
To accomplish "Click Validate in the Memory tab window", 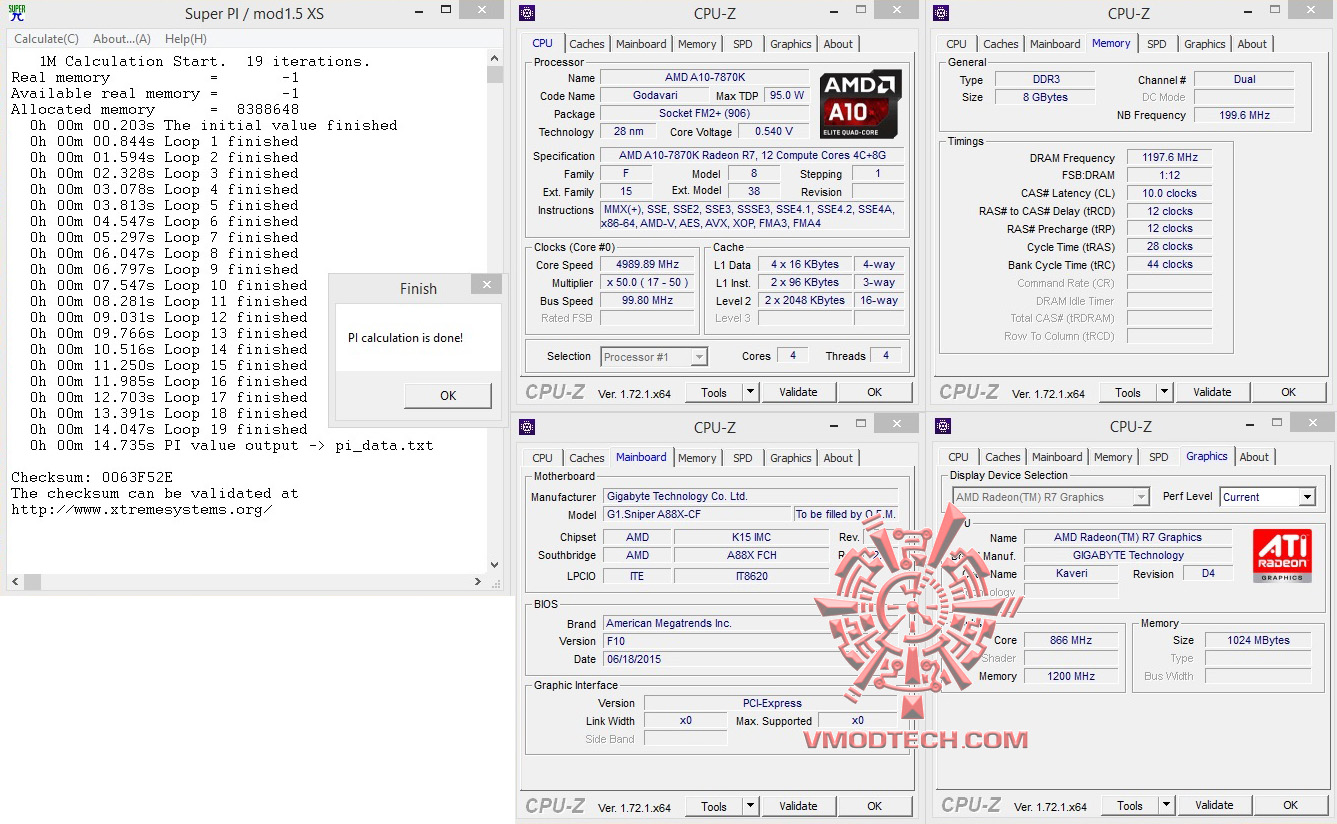I will (x=1212, y=392).
